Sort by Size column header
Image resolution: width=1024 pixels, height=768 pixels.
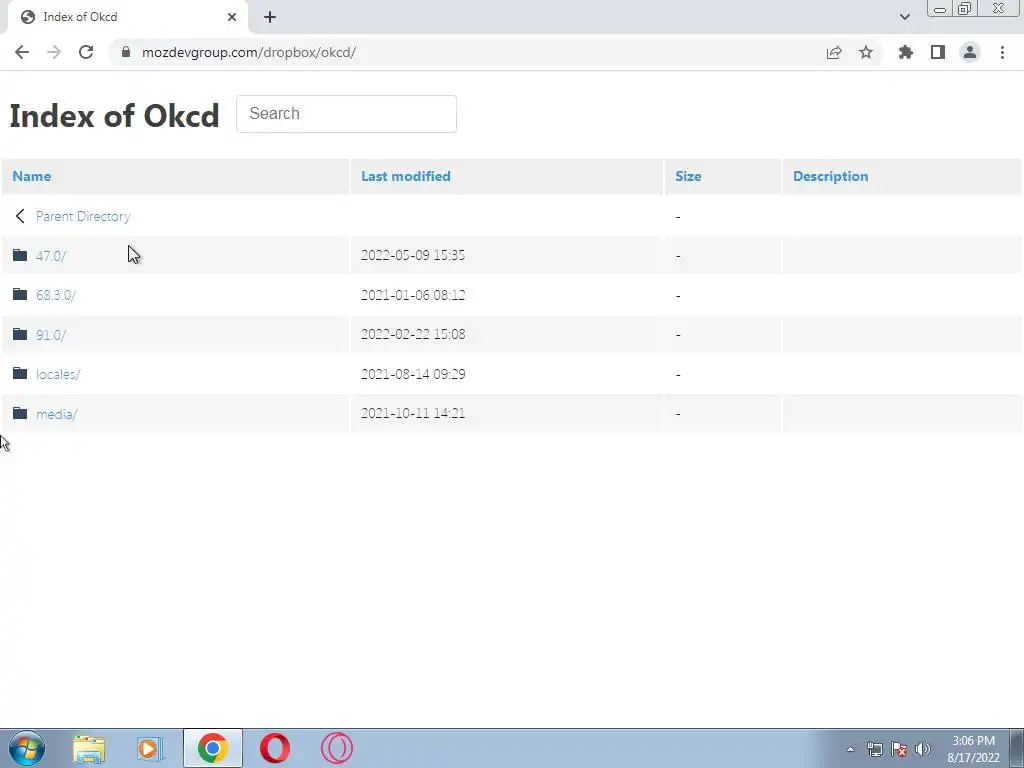coord(688,176)
